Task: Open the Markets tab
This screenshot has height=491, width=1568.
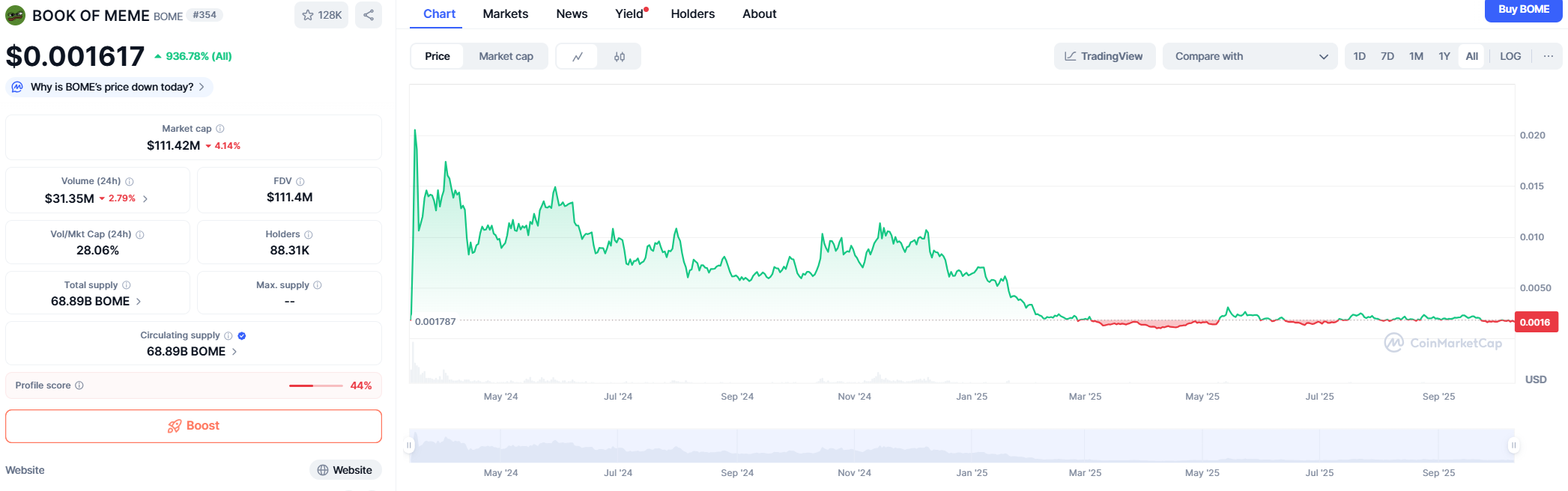Action: tap(505, 14)
